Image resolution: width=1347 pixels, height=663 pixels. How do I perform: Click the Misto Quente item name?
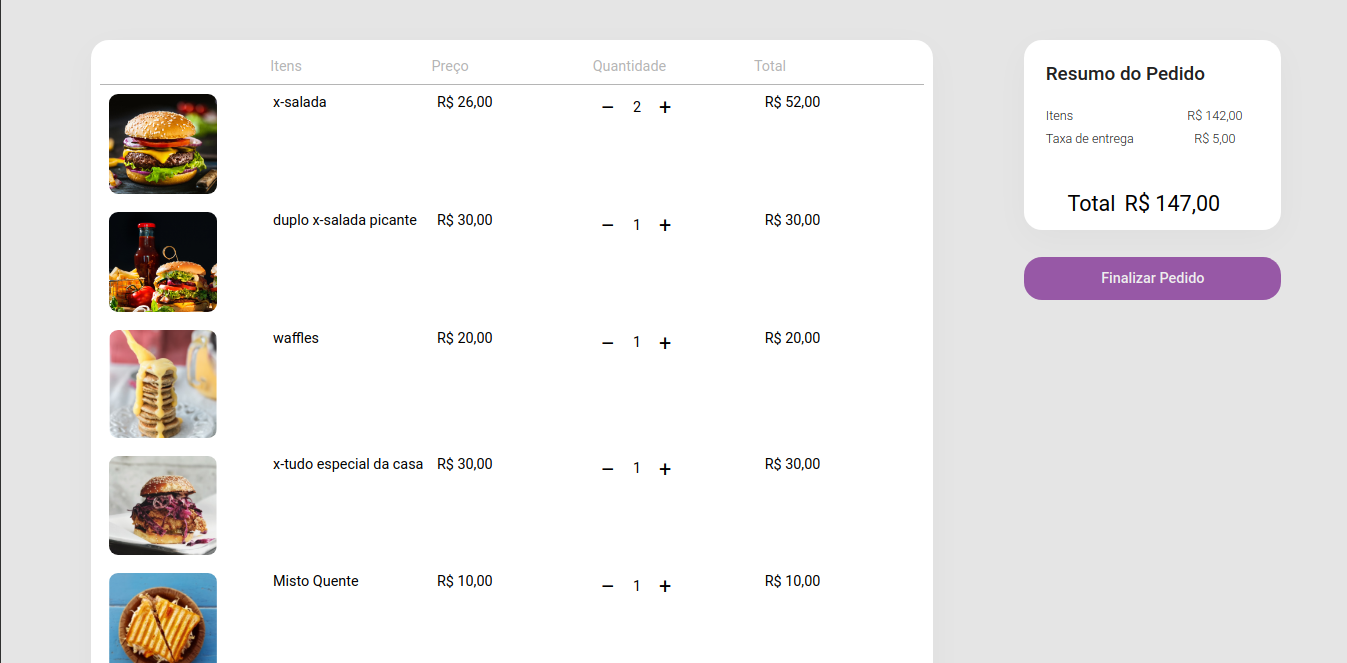(316, 581)
